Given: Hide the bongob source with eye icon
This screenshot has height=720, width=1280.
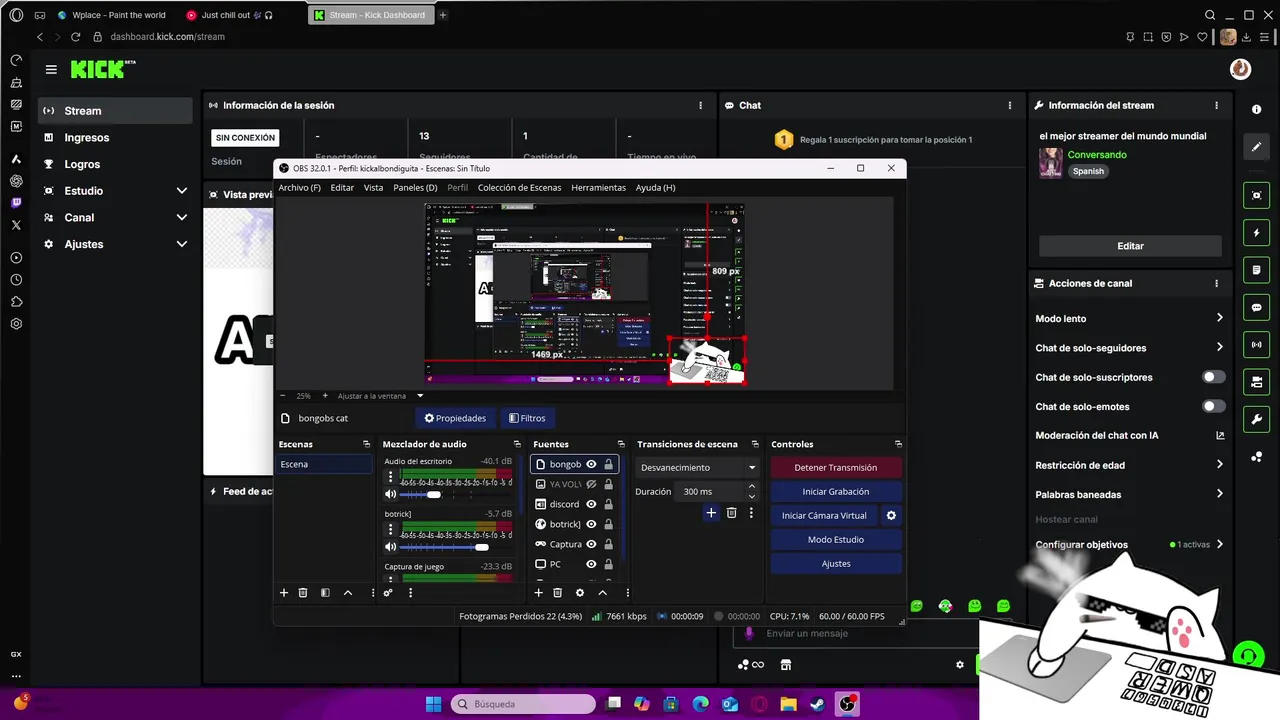Looking at the screenshot, I should pyautogui.click(x=591, y=464).
